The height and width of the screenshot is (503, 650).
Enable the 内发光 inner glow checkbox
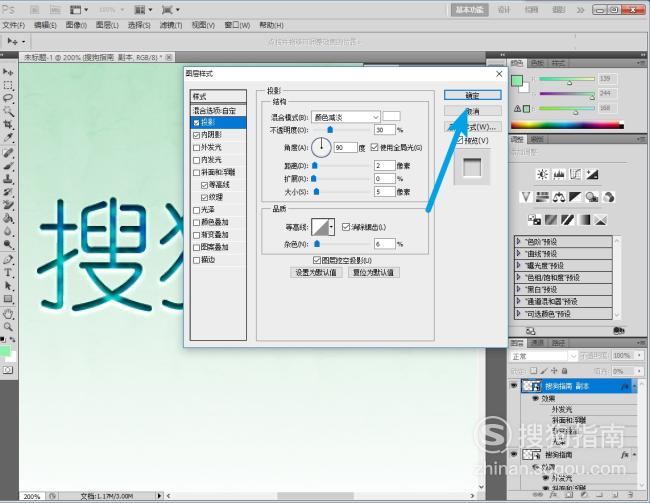(196, 160)
